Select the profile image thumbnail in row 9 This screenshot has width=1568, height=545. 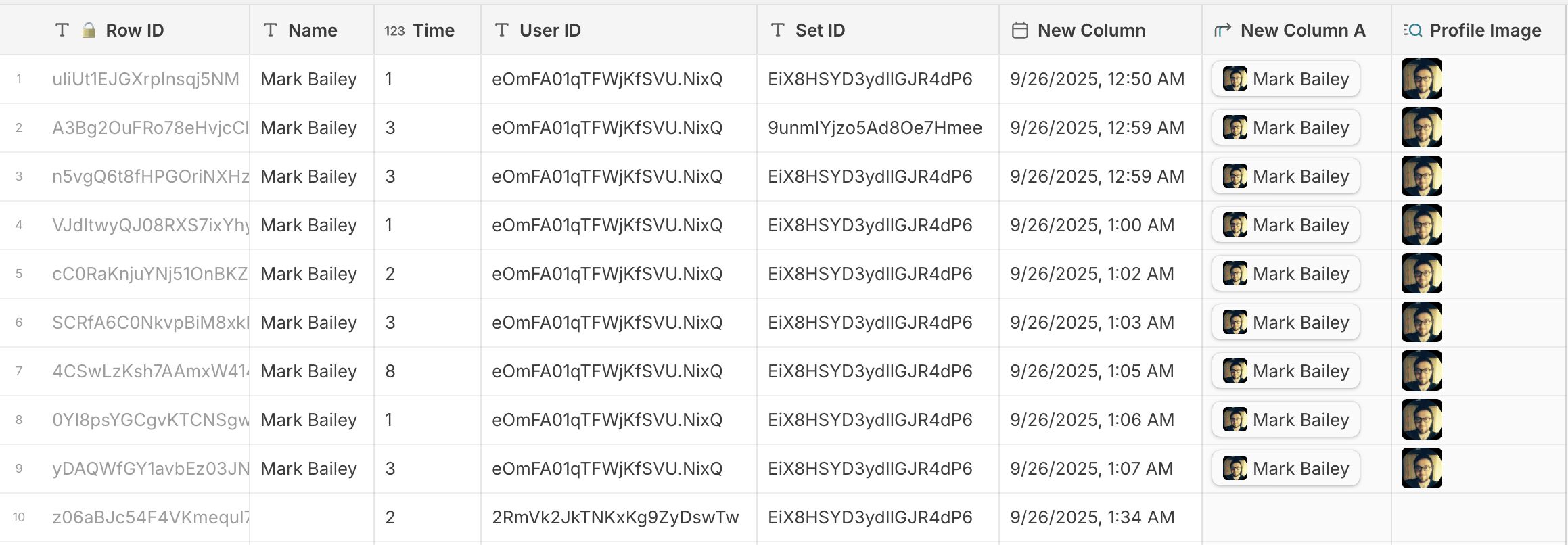tap(1421, 469)
